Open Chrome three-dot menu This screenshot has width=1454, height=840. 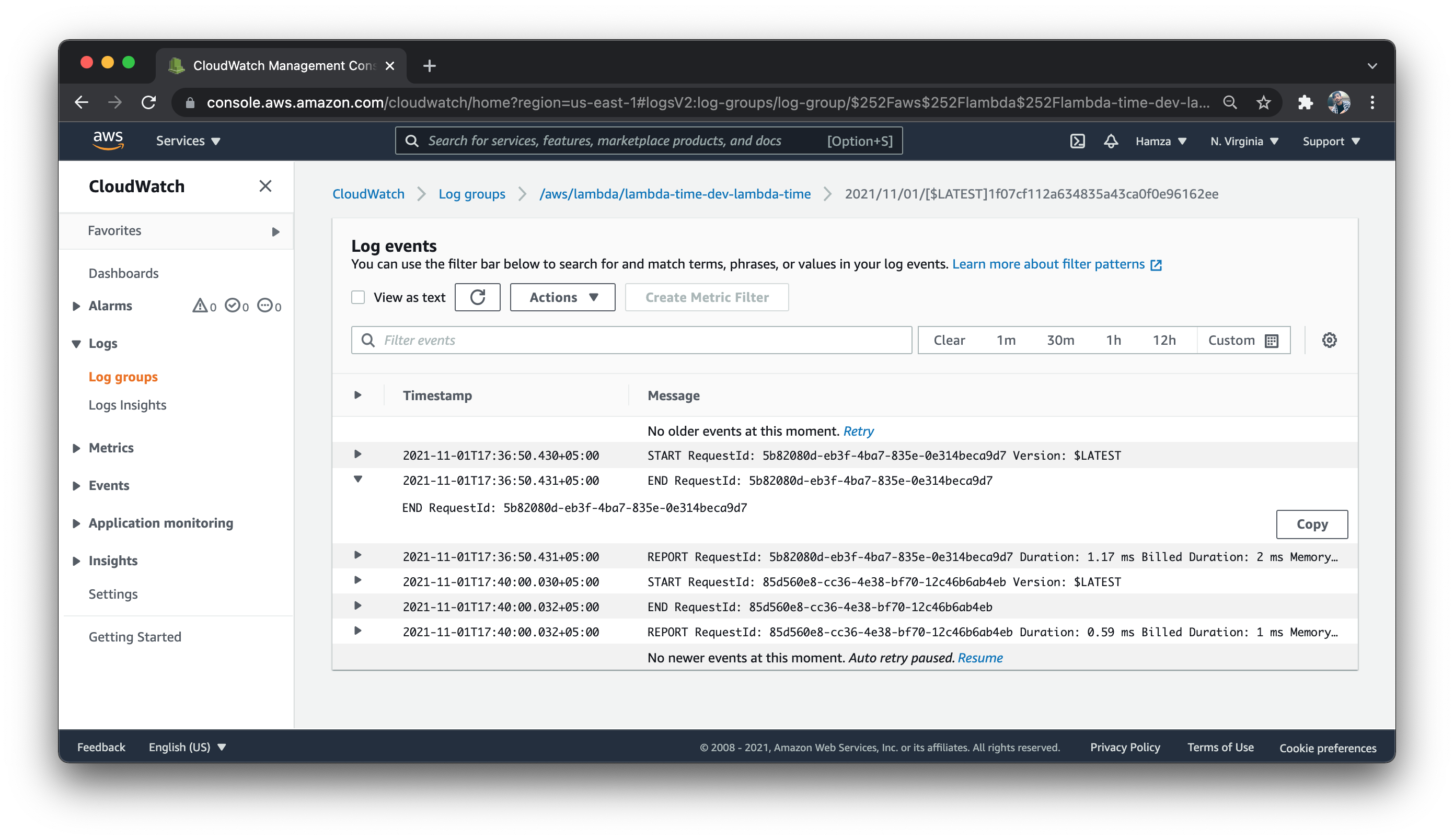[x=1372, y=102]
